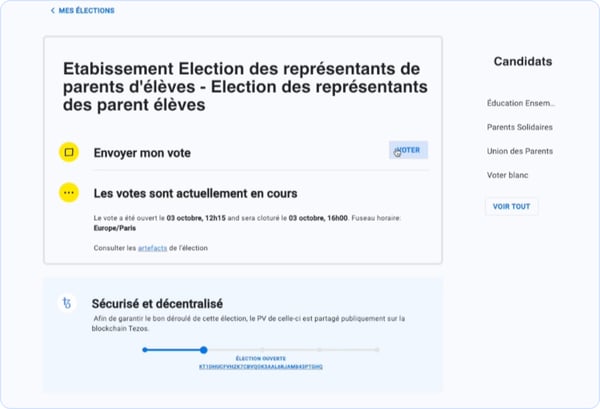
Task: Click the yellow three-dots status icon
Action: coord(69,192)
